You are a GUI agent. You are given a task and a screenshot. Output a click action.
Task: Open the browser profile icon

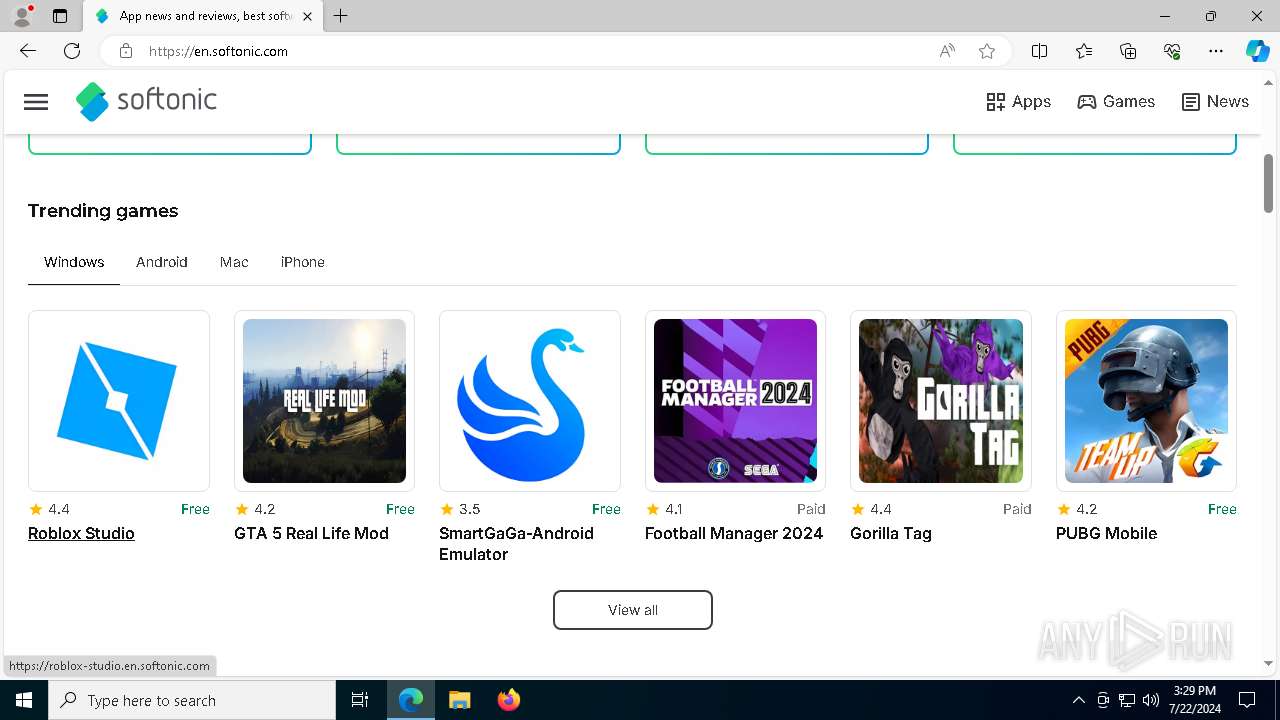(x=22, y=16)
